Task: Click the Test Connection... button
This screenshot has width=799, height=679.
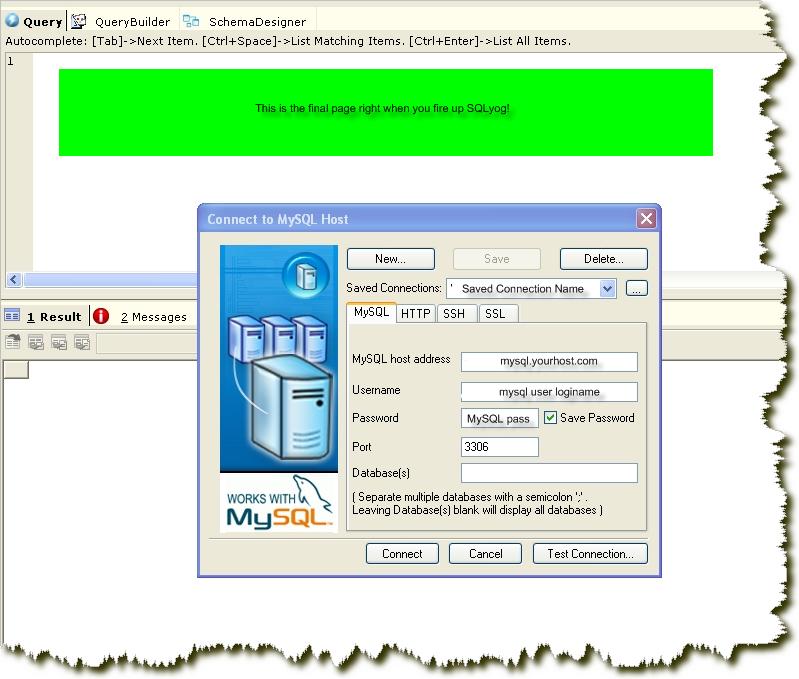Action: click(591, 554)
